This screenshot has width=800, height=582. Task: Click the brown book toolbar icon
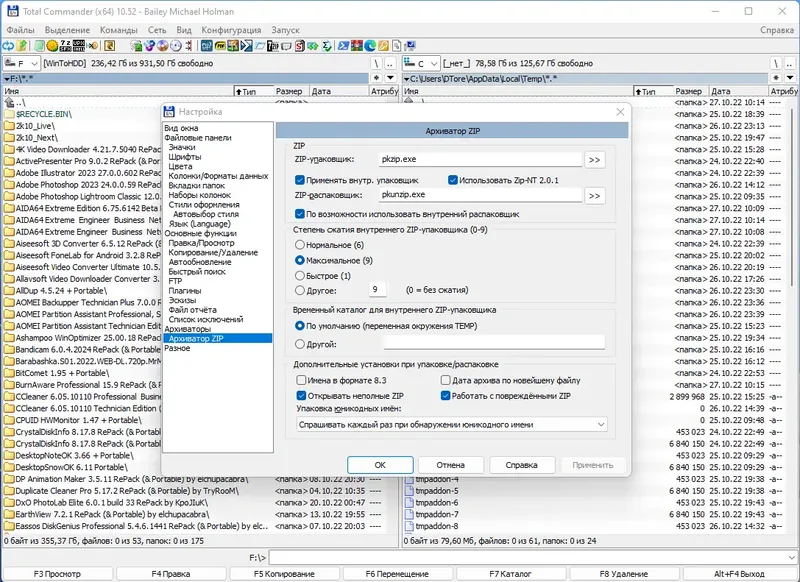109,46
